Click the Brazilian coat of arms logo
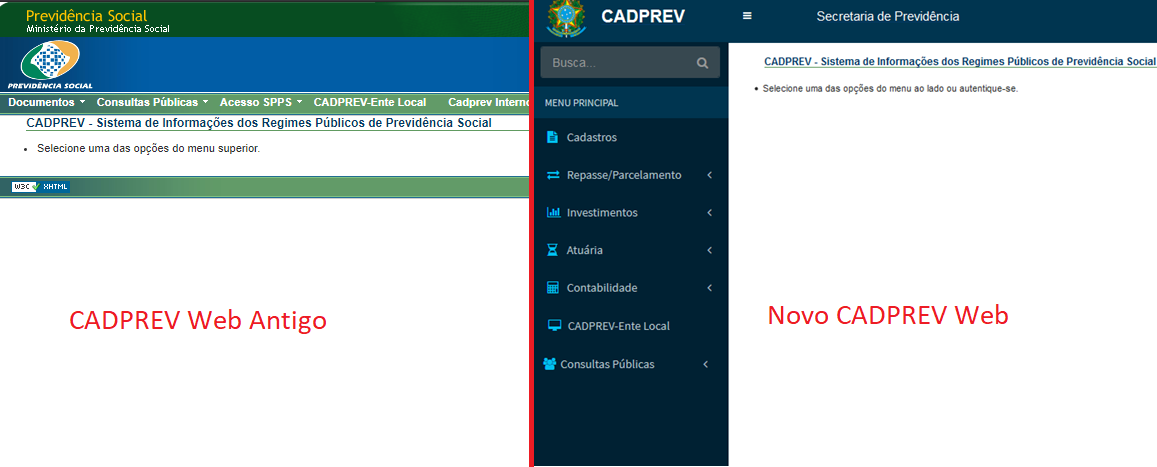 click(x=567, y=18)
